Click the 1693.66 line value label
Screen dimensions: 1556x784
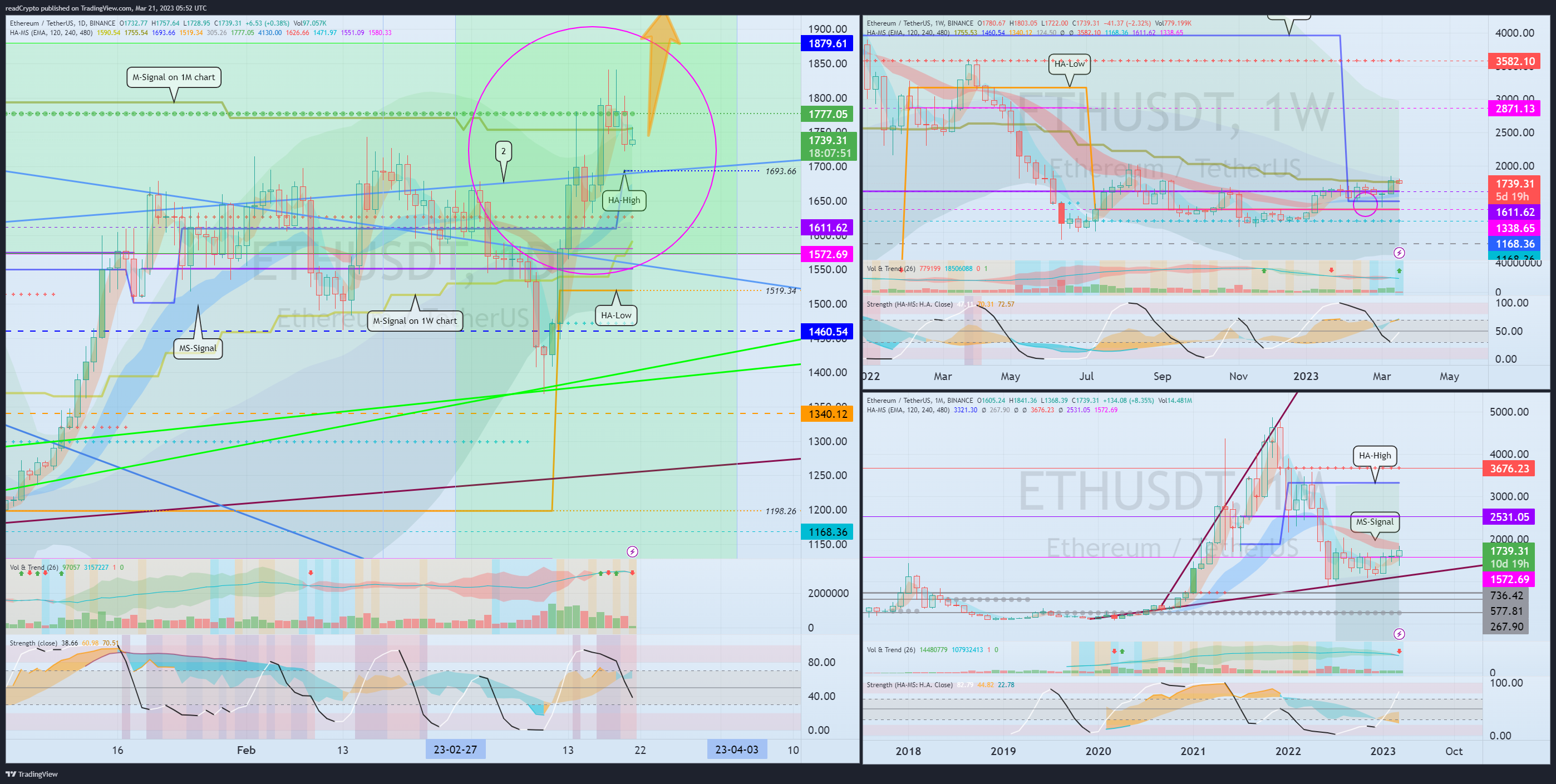(780, 171)
